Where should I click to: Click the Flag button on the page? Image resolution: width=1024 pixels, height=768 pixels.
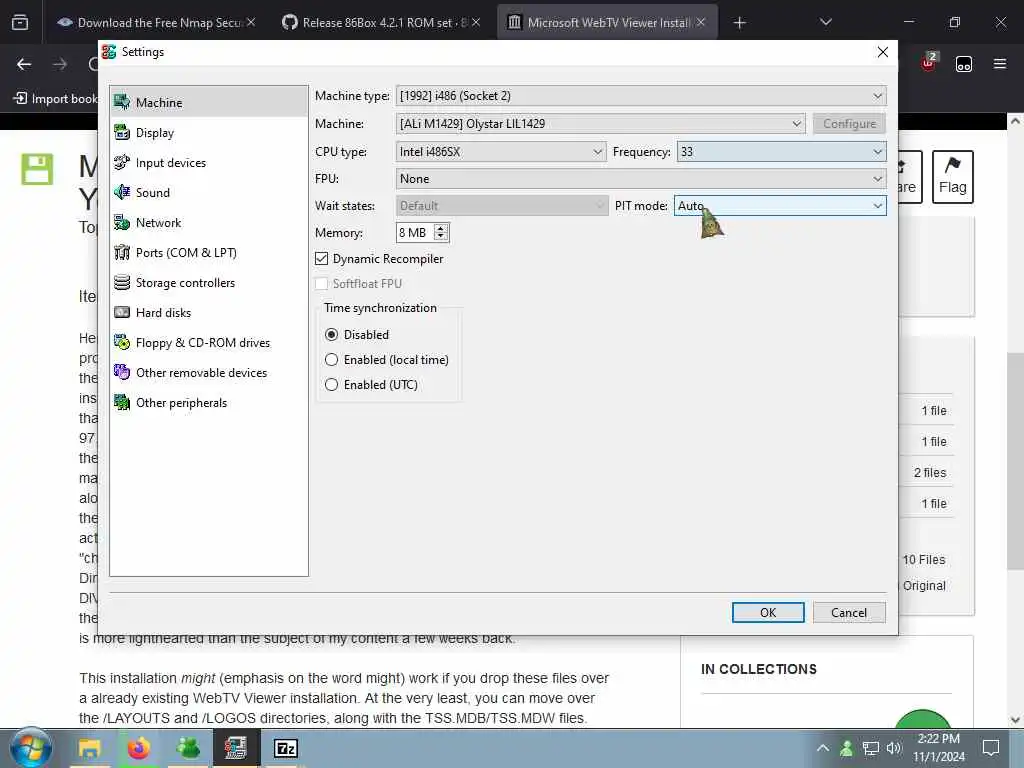pos(952,177)
